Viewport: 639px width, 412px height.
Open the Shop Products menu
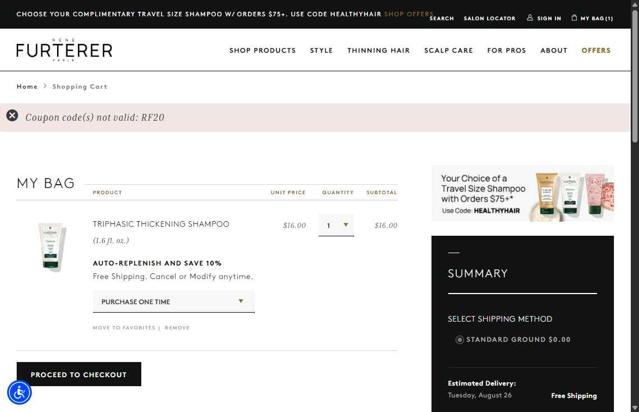(262, 51)
